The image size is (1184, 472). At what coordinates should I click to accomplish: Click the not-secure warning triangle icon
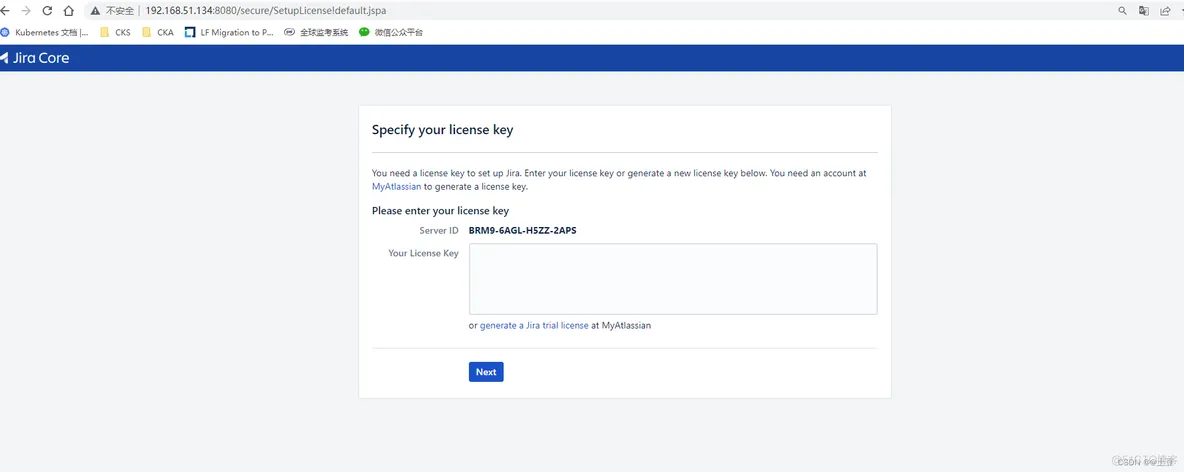click(x=95, y=11)
